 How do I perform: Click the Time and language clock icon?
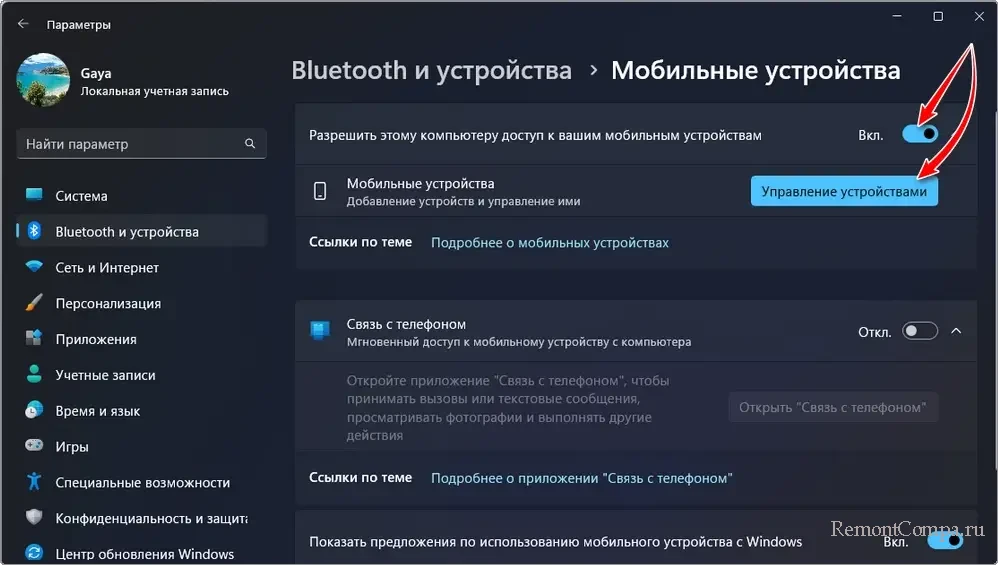coord(35,411)
